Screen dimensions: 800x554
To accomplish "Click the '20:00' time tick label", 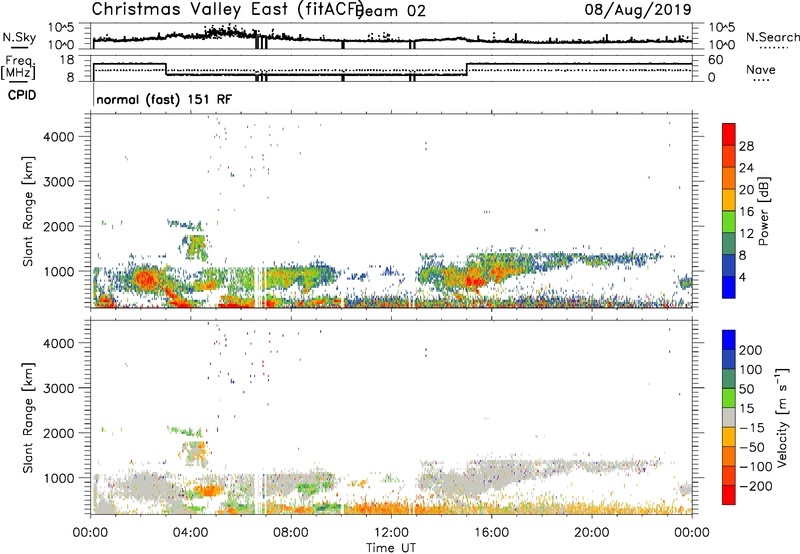I will [592, 533].
